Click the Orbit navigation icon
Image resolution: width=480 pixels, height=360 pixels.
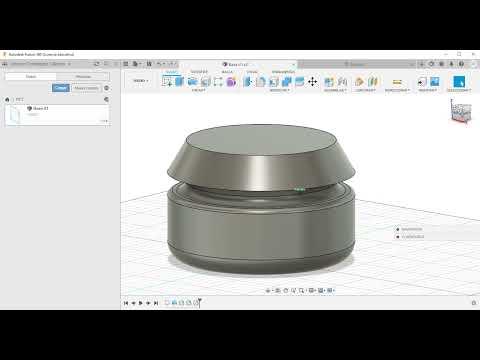pyautogui.click(x=268, y=291)
